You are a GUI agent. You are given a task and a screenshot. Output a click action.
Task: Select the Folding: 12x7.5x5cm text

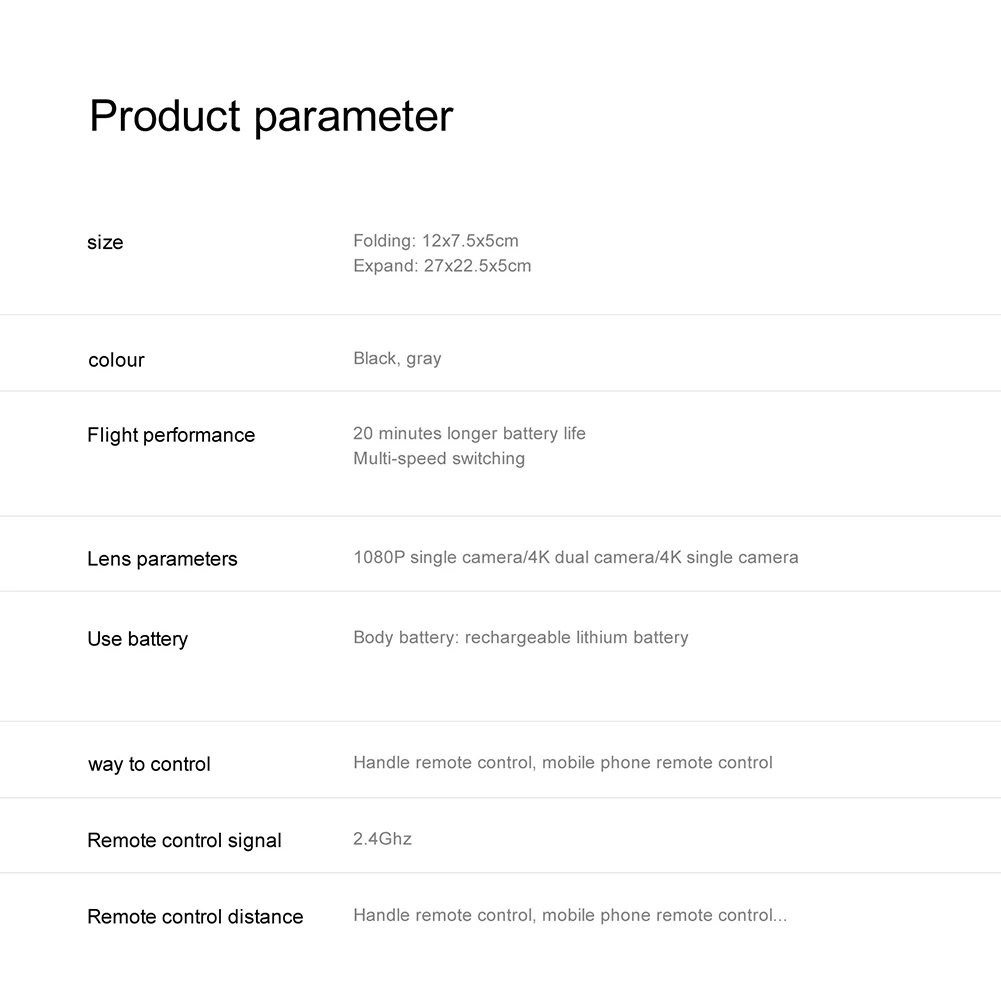(435, 241)
